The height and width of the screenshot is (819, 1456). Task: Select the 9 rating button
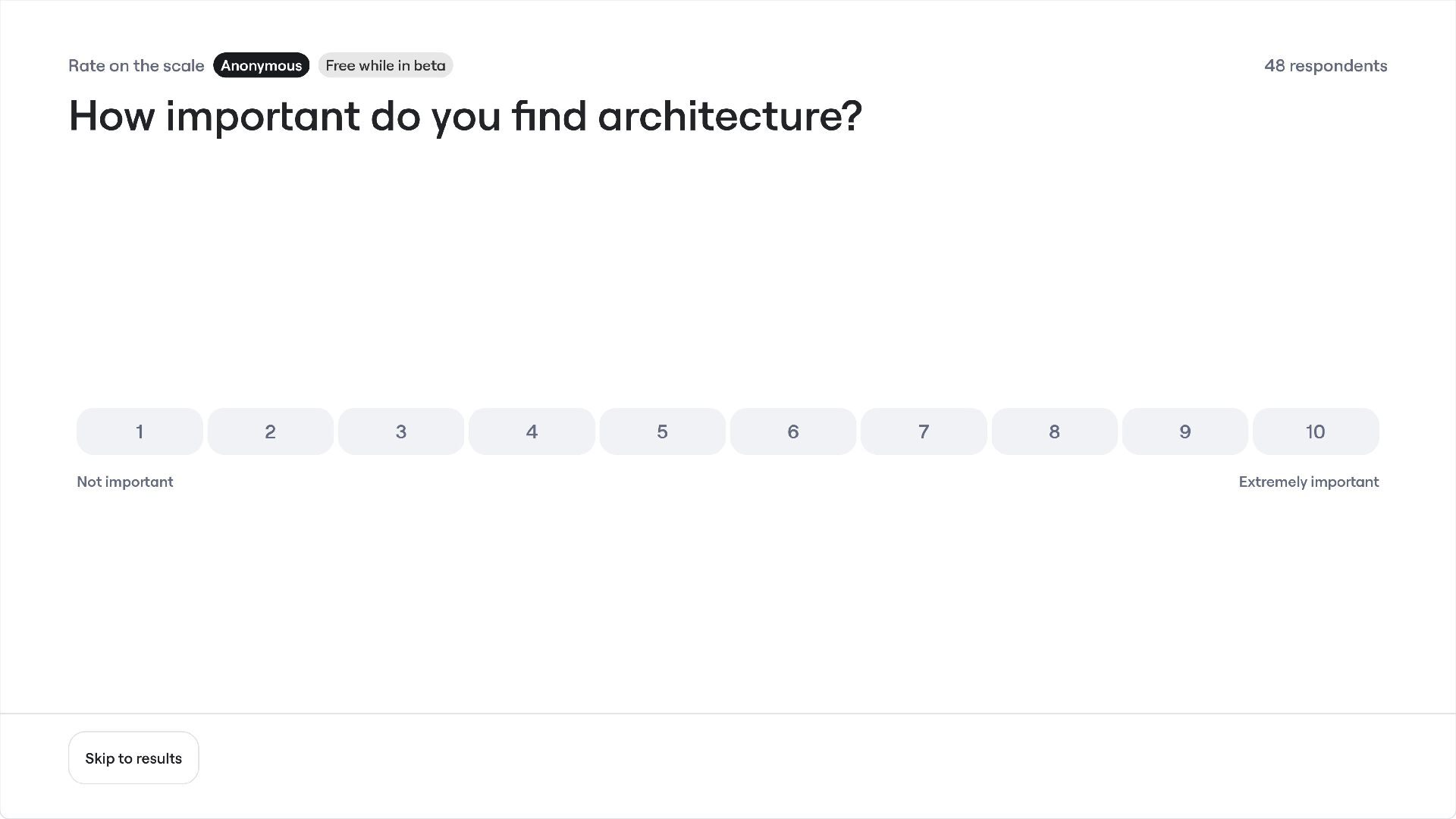(x=1185, y=431)
